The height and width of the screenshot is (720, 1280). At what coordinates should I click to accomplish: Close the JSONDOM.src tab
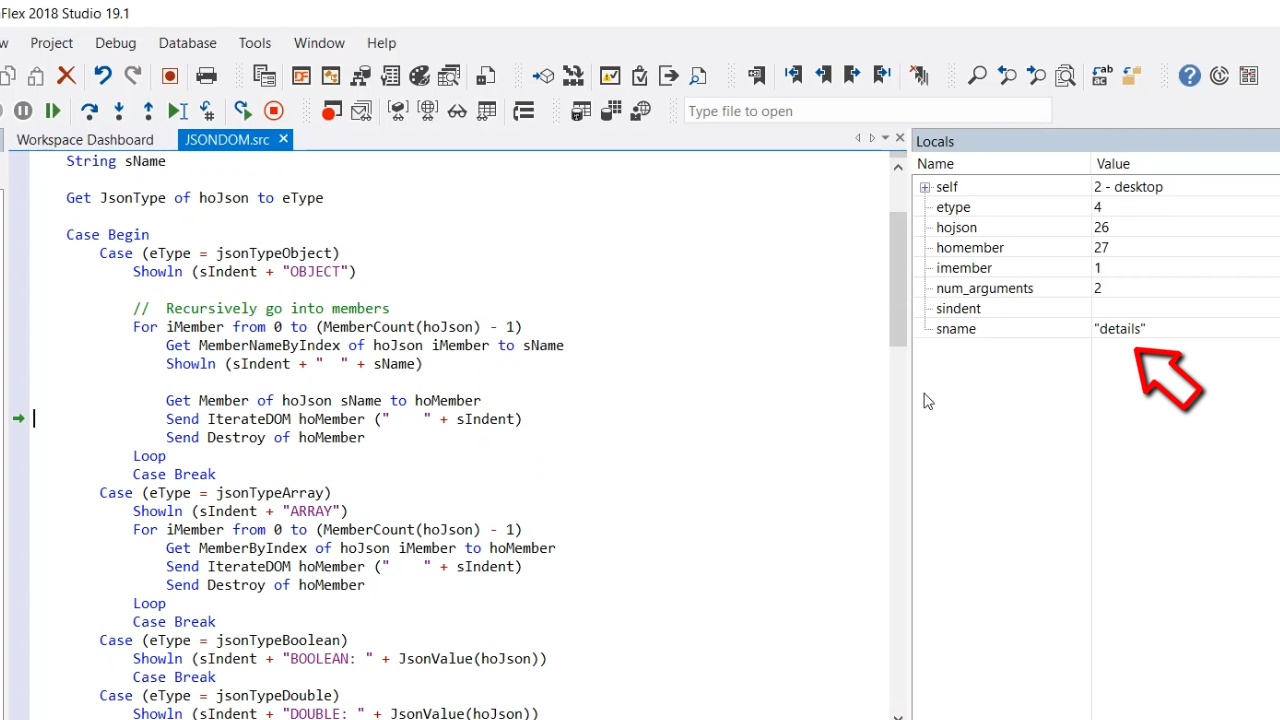(284, 139)
